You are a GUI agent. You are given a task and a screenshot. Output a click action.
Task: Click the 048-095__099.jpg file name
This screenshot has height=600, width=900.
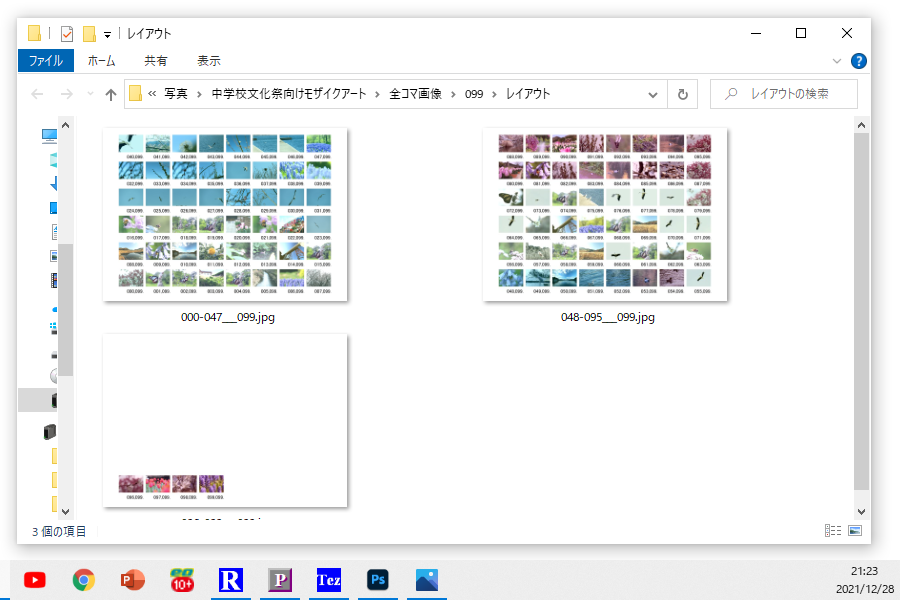[x=608, y=317]
